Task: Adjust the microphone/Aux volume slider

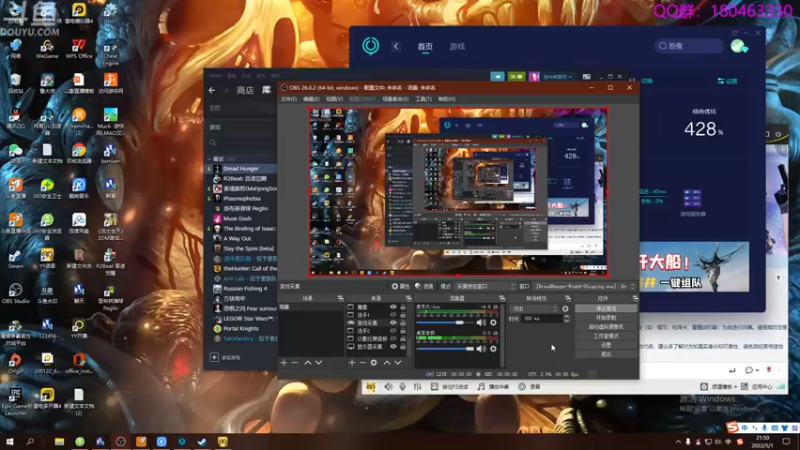Action: tap(445, 322)
